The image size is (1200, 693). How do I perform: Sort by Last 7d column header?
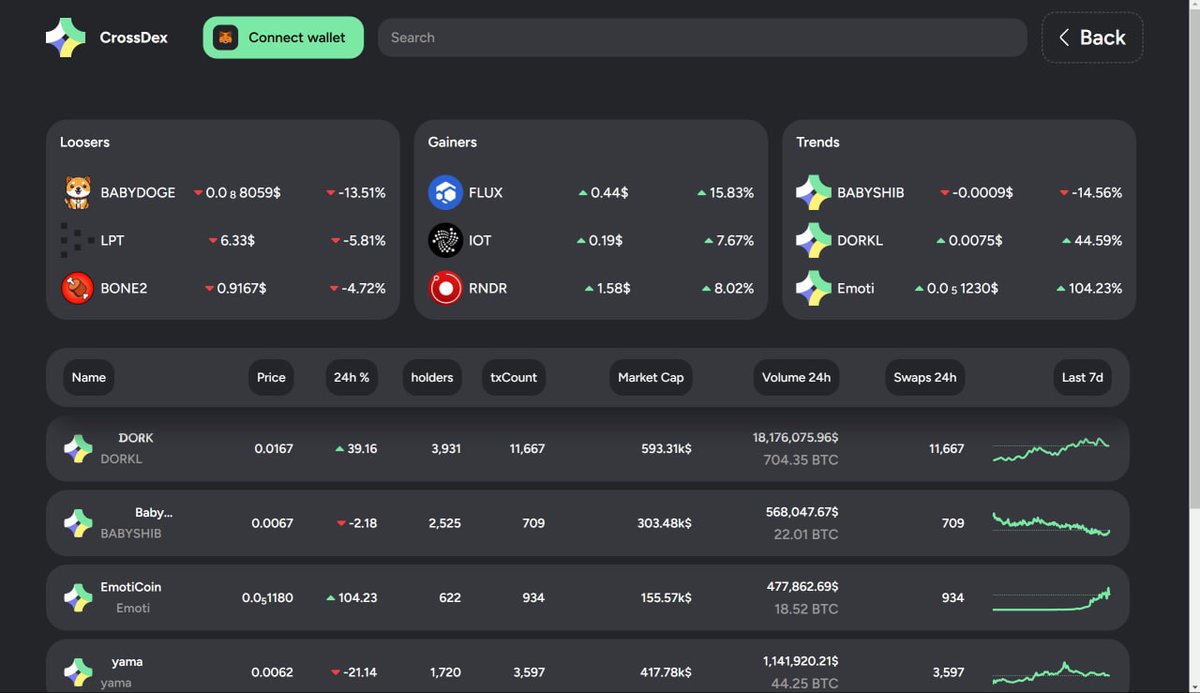tap(1082, 377)
